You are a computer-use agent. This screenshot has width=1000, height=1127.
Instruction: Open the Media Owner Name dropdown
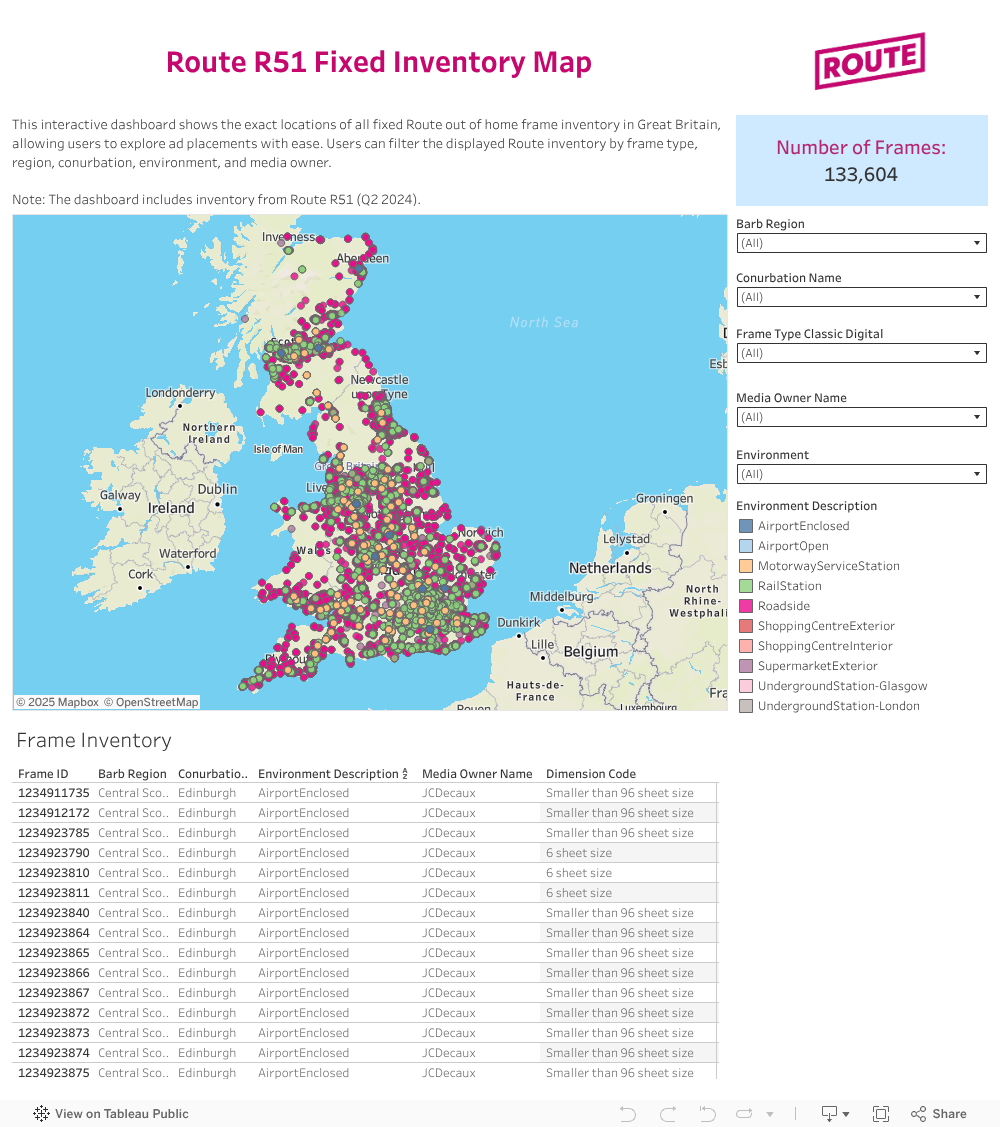click(x=861, y=417)
